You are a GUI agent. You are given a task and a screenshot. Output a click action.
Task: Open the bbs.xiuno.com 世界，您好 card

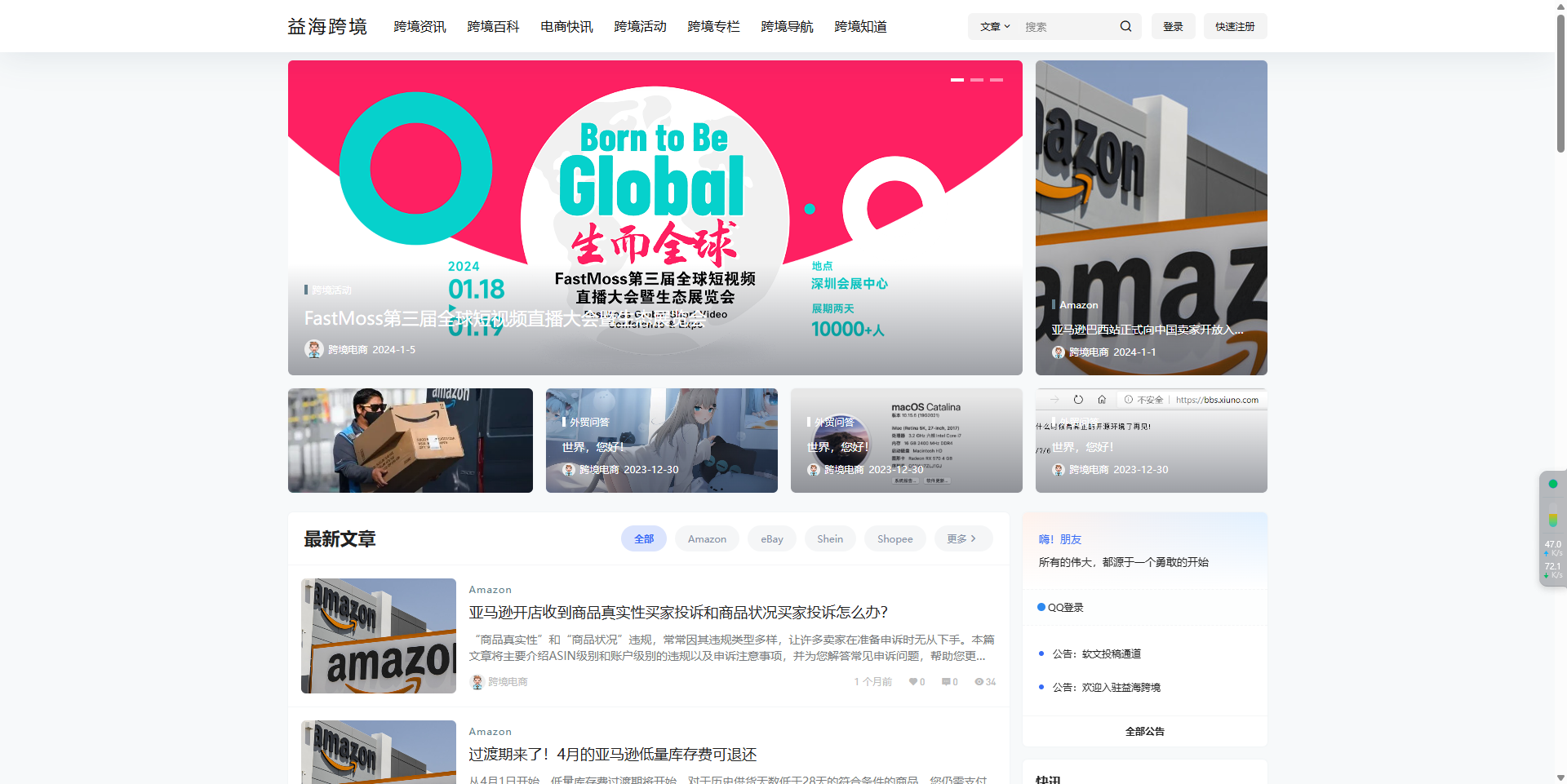pos(1151,441)
